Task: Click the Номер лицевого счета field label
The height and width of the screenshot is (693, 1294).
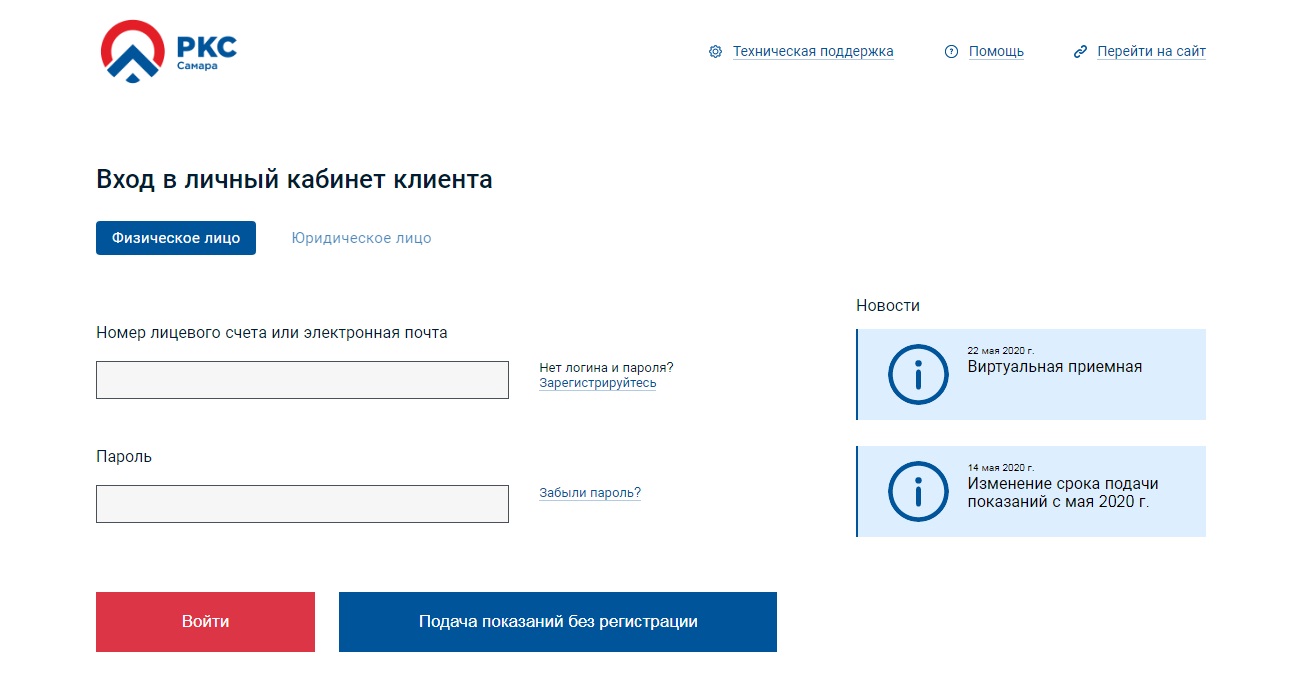Action: coord(272,333)
